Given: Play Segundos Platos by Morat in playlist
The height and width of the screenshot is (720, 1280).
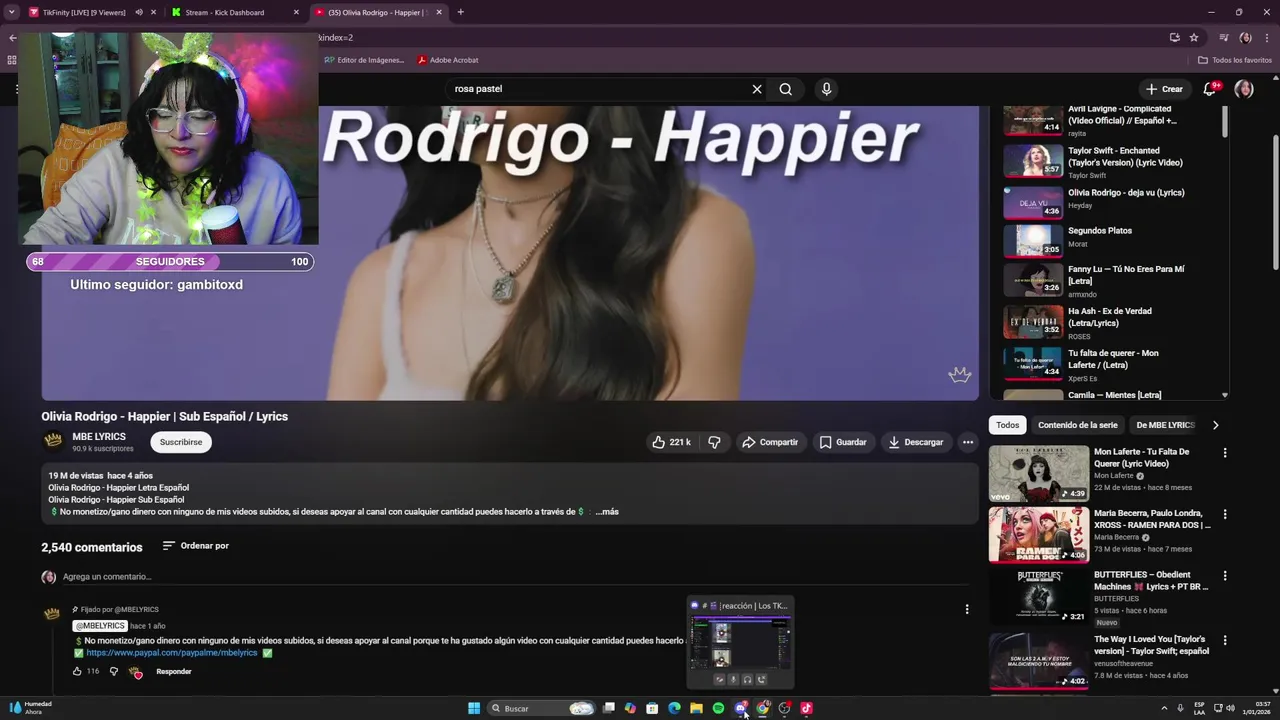Looking at the screenshot, I should [1110, 241].
